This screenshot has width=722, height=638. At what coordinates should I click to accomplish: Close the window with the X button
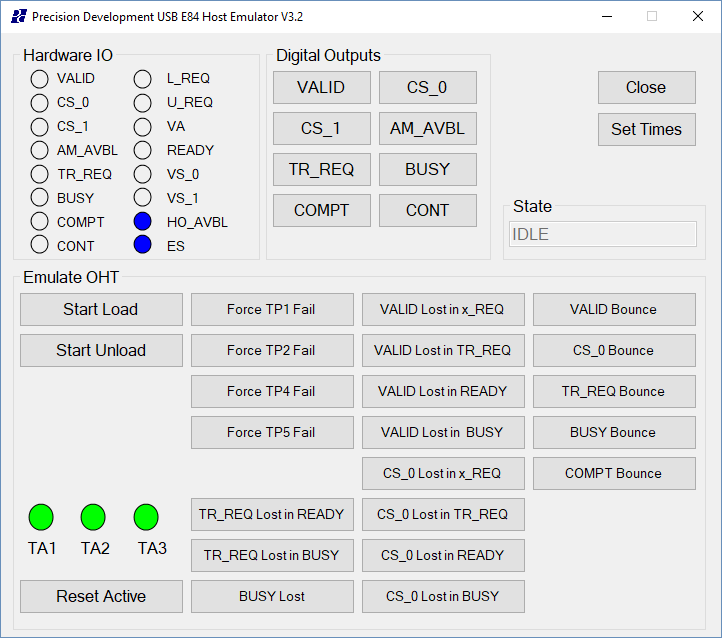[698, 17]
